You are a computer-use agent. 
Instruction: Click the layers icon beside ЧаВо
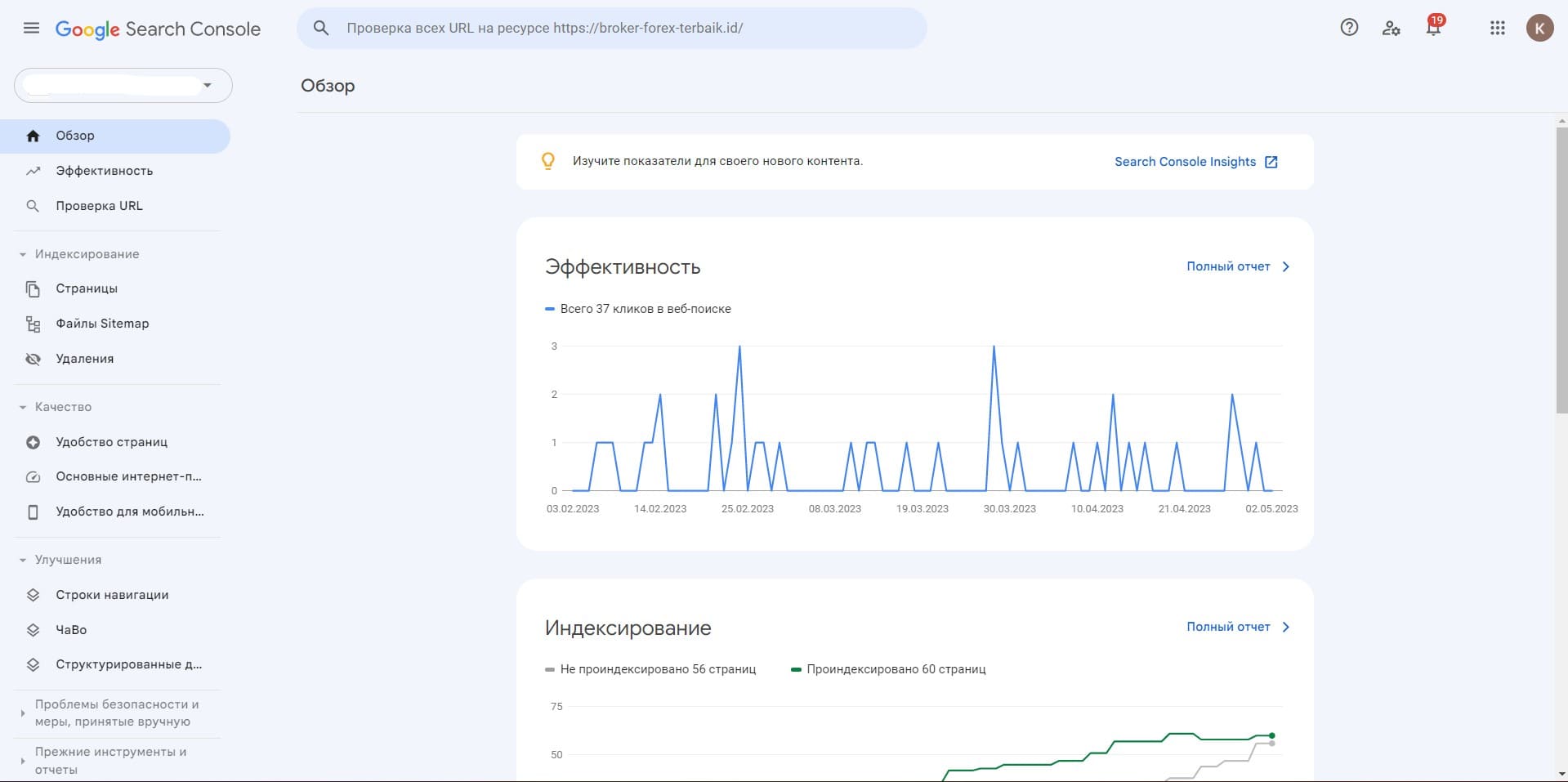(x=33, y=630)
